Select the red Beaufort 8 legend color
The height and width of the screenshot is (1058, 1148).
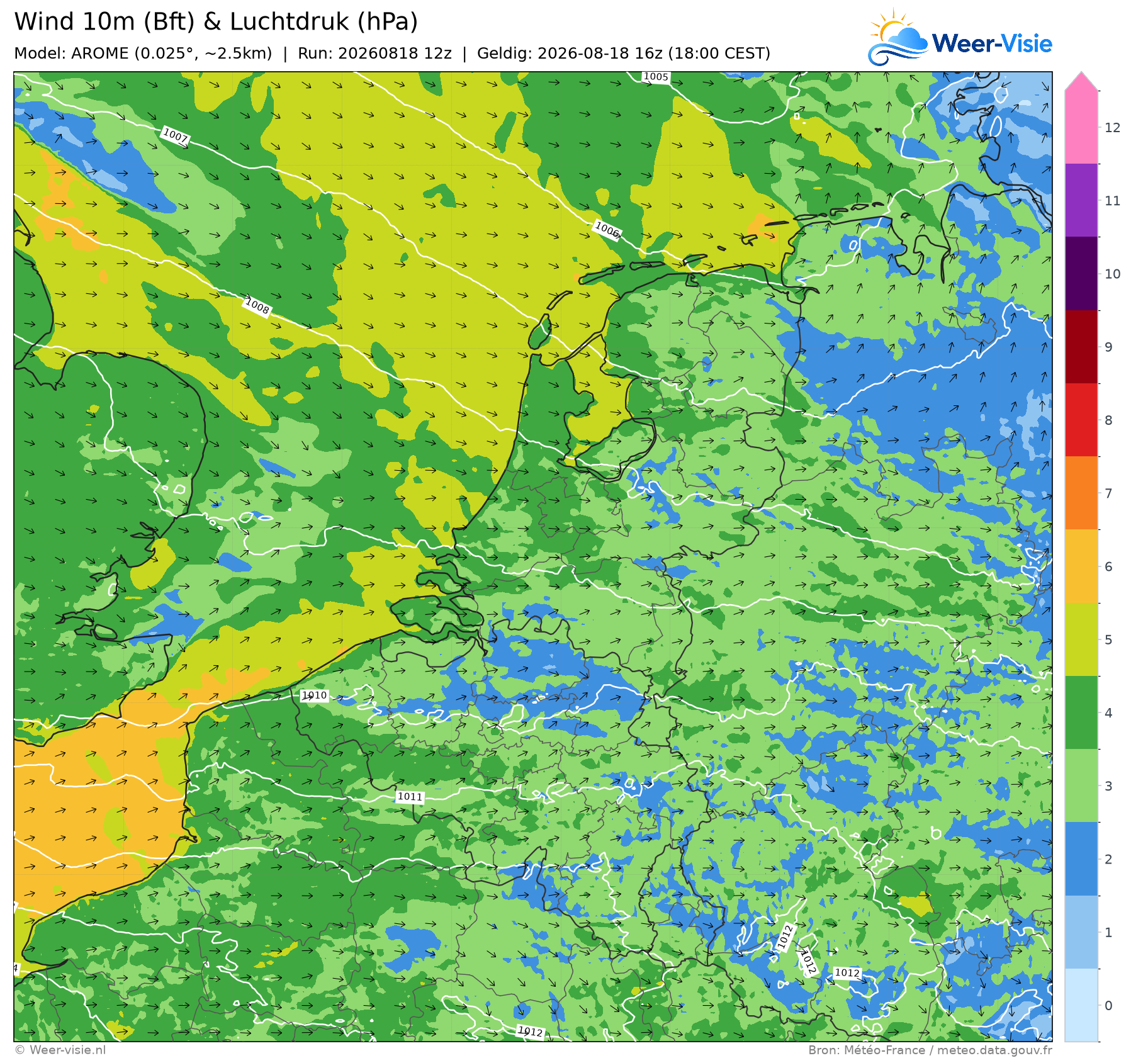pos(1081,420)
